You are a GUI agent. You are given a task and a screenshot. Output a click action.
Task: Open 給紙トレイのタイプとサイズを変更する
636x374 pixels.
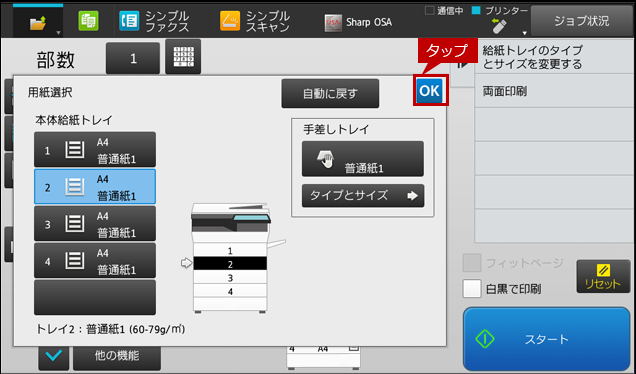coord(555,57)
